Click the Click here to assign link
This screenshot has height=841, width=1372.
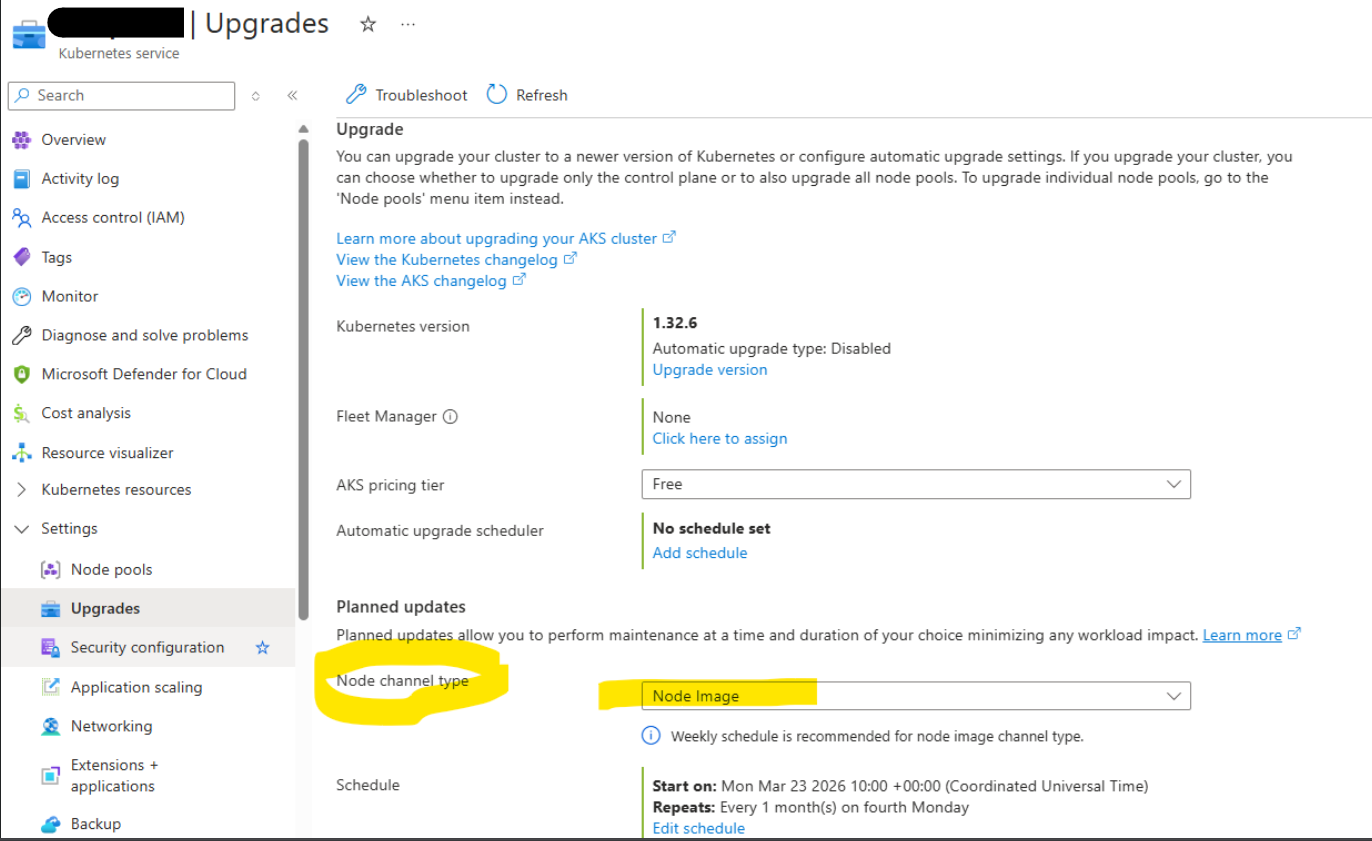coord(720,439)
